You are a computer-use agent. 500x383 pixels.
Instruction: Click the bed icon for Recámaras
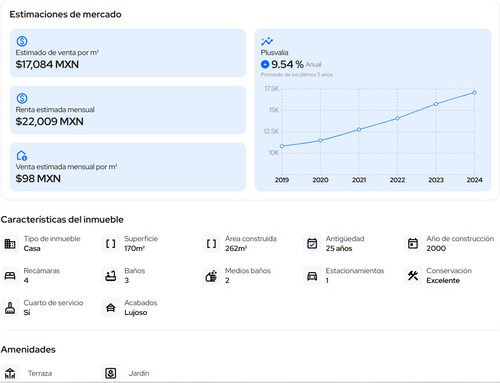click(x=10, y=276)
